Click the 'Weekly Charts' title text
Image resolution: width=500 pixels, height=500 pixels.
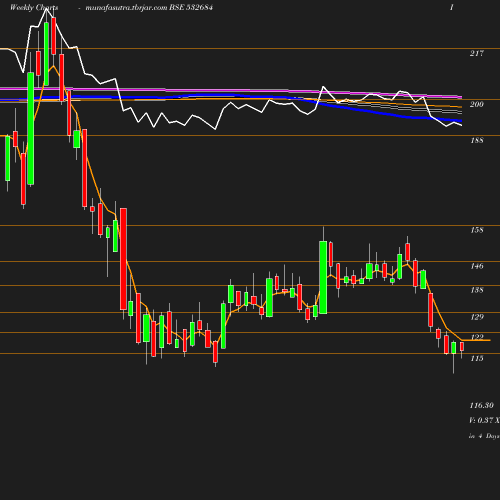(34, 8)
